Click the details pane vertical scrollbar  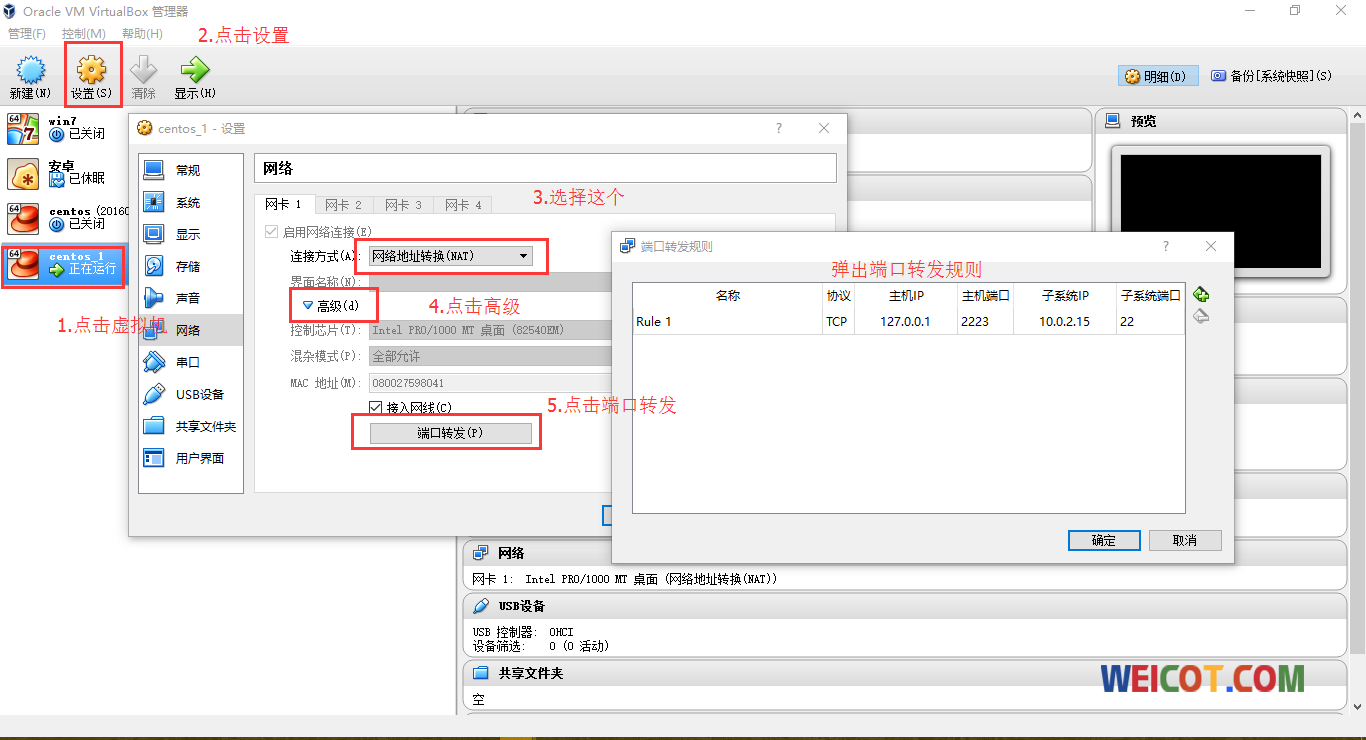point(1357,410)
